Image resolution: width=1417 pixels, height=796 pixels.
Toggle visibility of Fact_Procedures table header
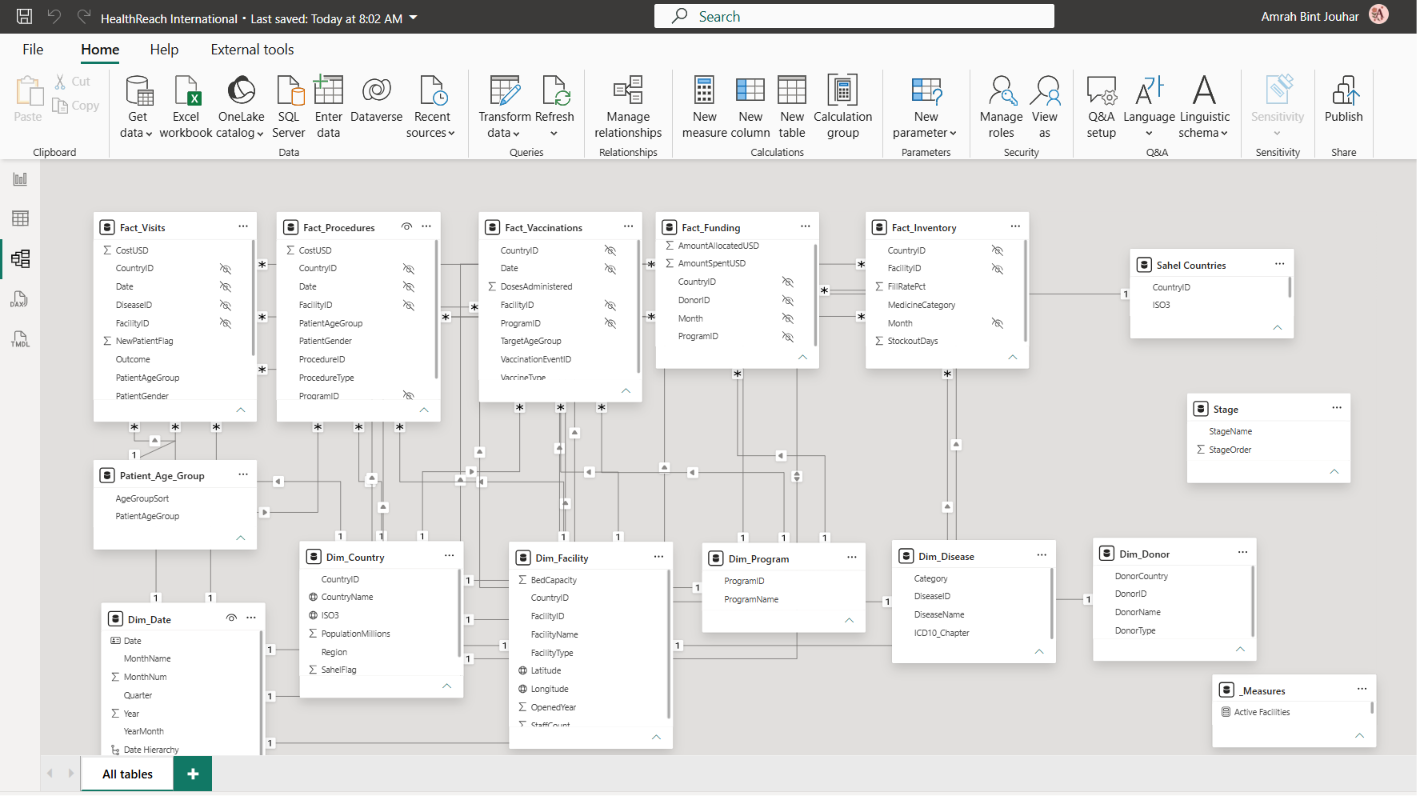pyautogui.click(x=407, y=227)
